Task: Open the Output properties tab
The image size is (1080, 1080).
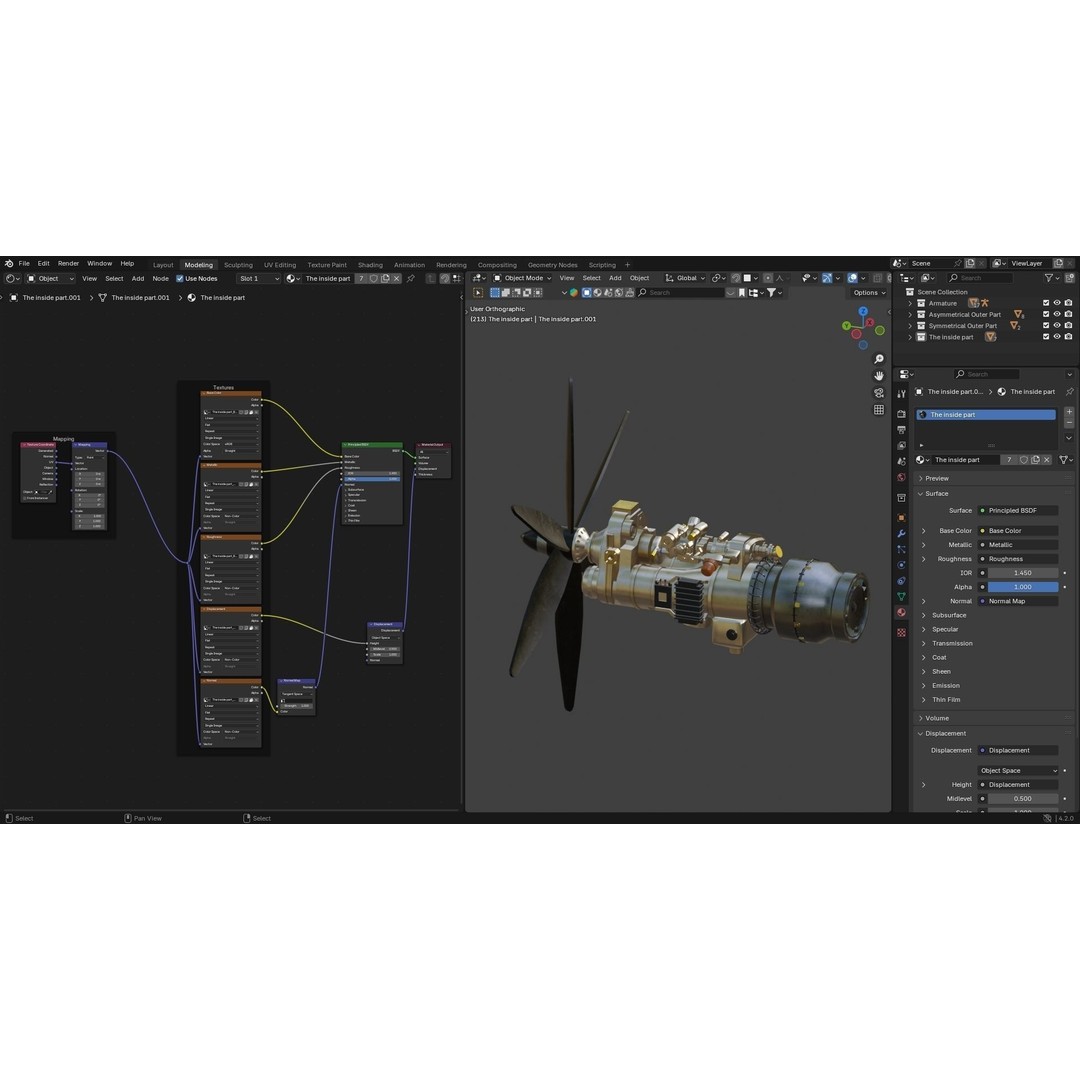Action: (902, 430)
